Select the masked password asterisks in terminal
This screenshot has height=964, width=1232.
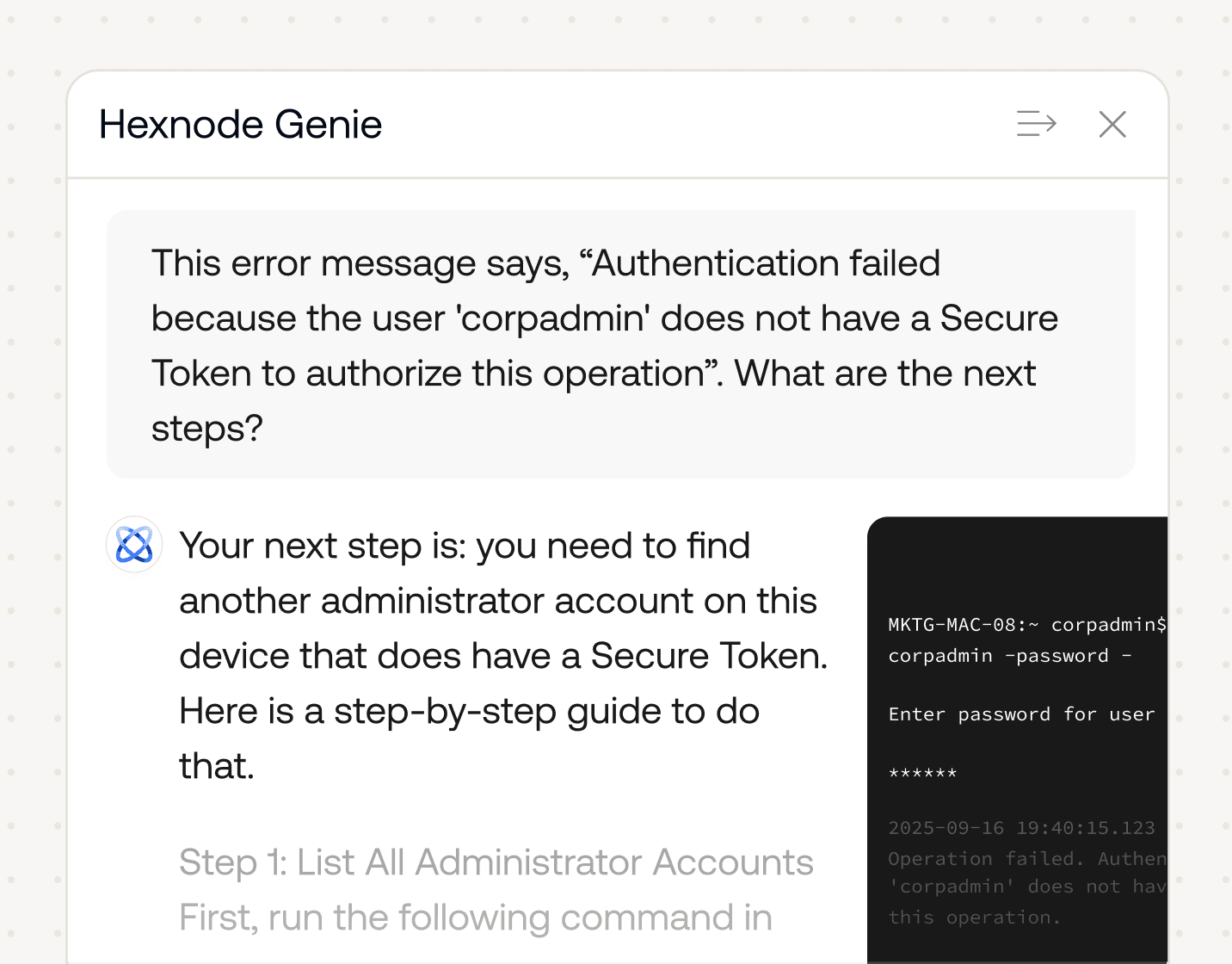(922, 774)
